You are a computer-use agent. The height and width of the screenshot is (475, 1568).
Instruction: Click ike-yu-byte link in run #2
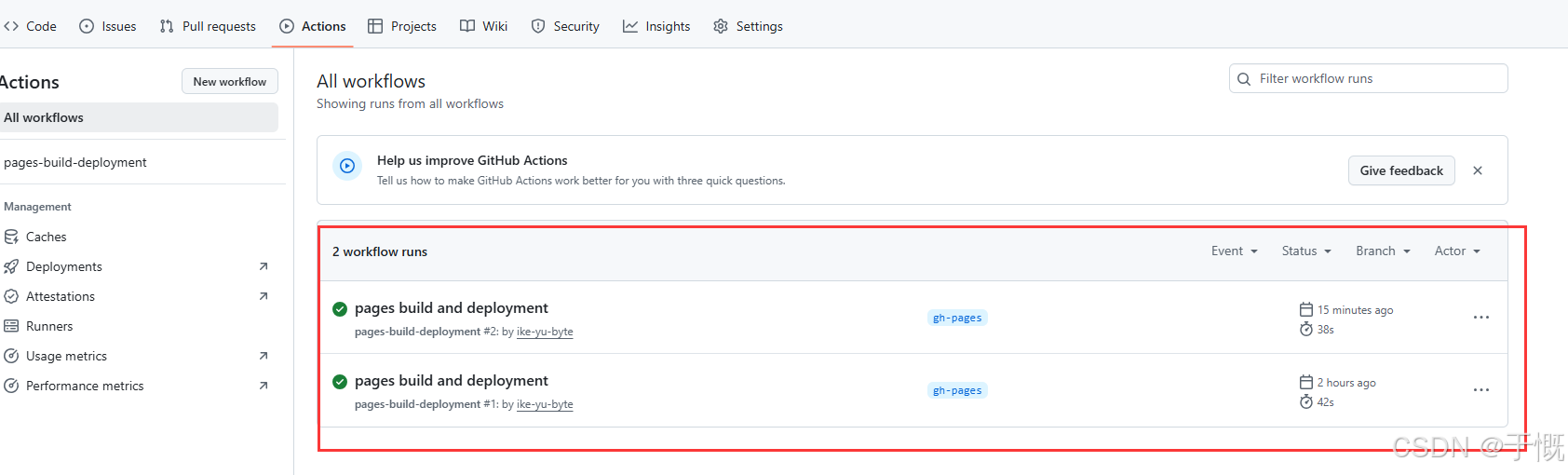pos(545,332)
